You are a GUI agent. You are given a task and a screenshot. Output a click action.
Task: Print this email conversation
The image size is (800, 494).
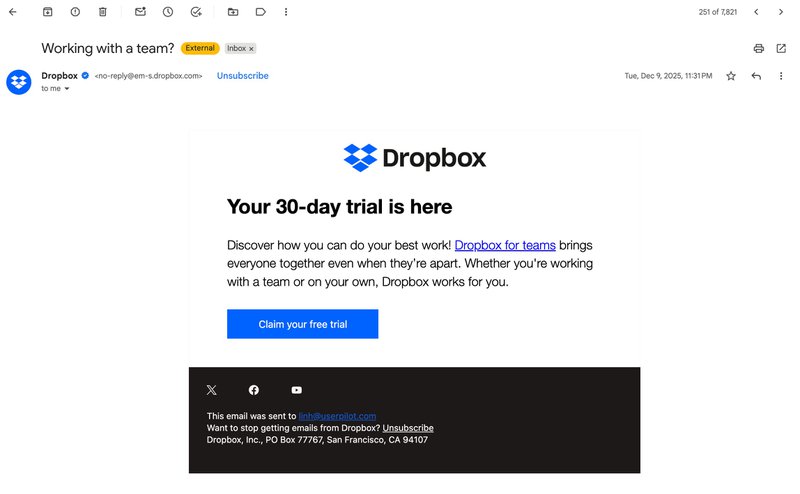pos(759,48)
